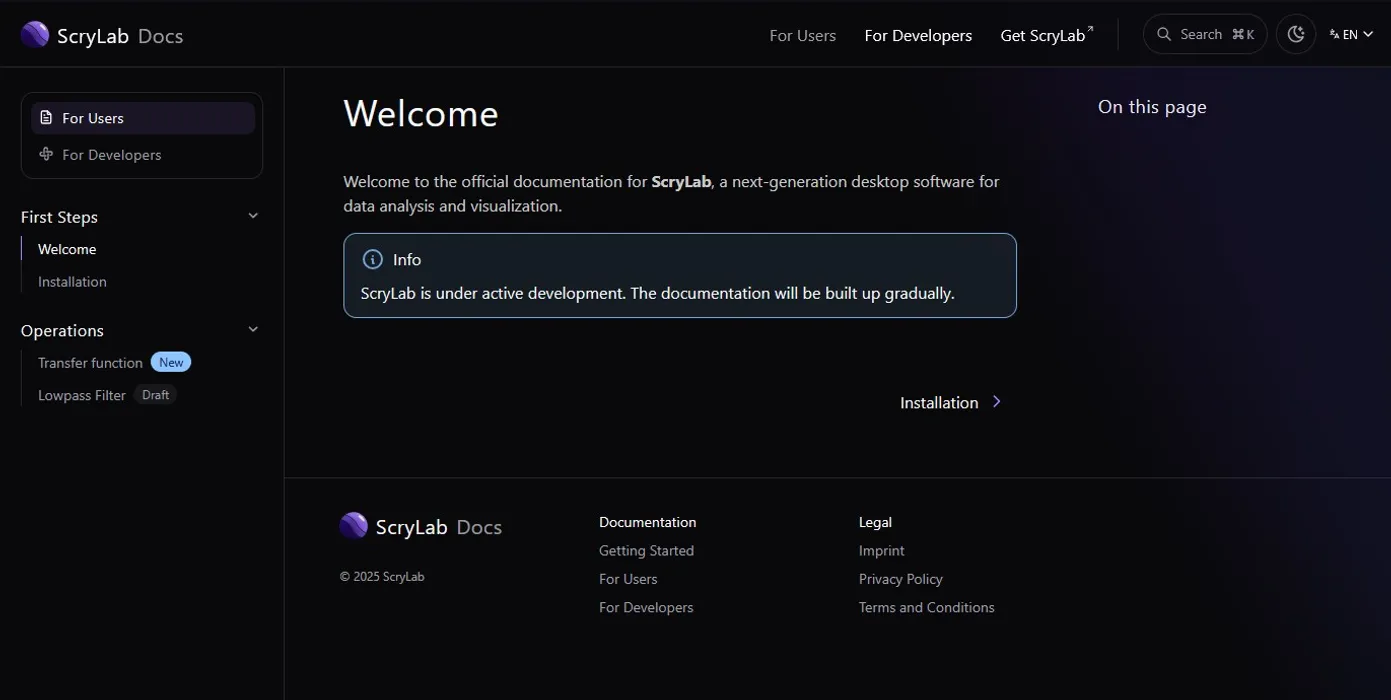Click the info icon in the Info callout
This screenshot has width=1391, height=700.
tap(372, 259)
